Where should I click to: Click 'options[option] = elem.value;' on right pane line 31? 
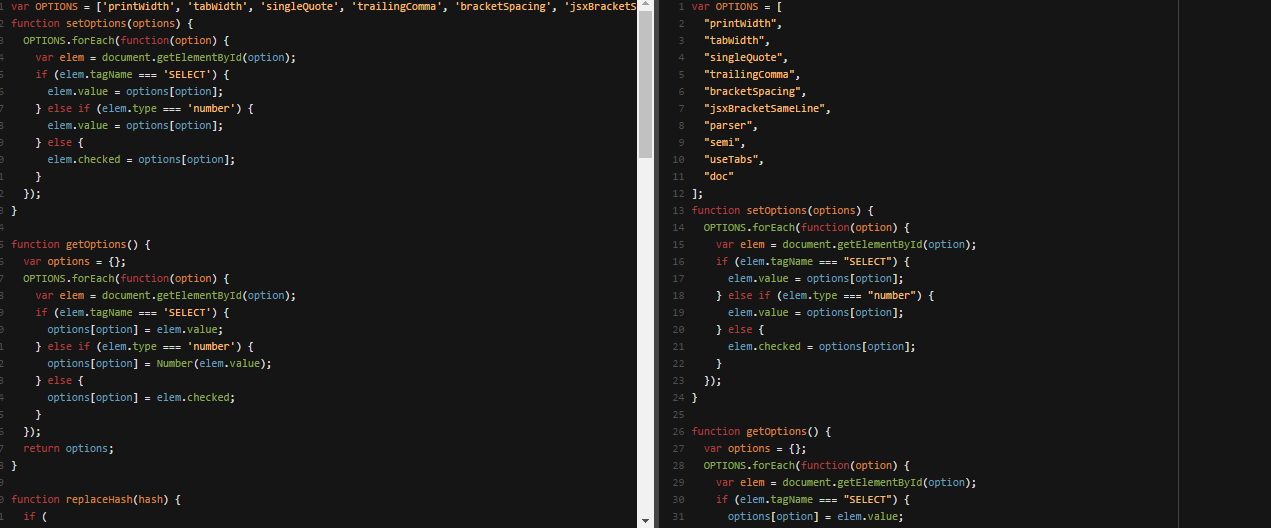(816, 516)
